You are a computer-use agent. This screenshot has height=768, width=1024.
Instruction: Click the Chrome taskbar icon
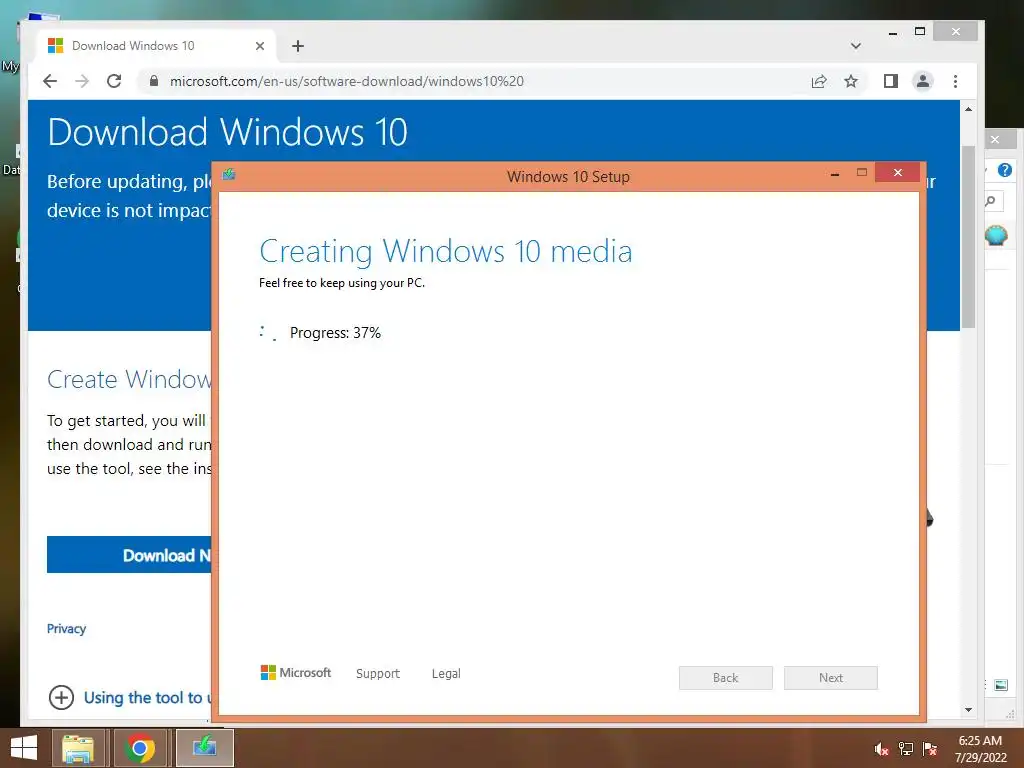point(140,748)
